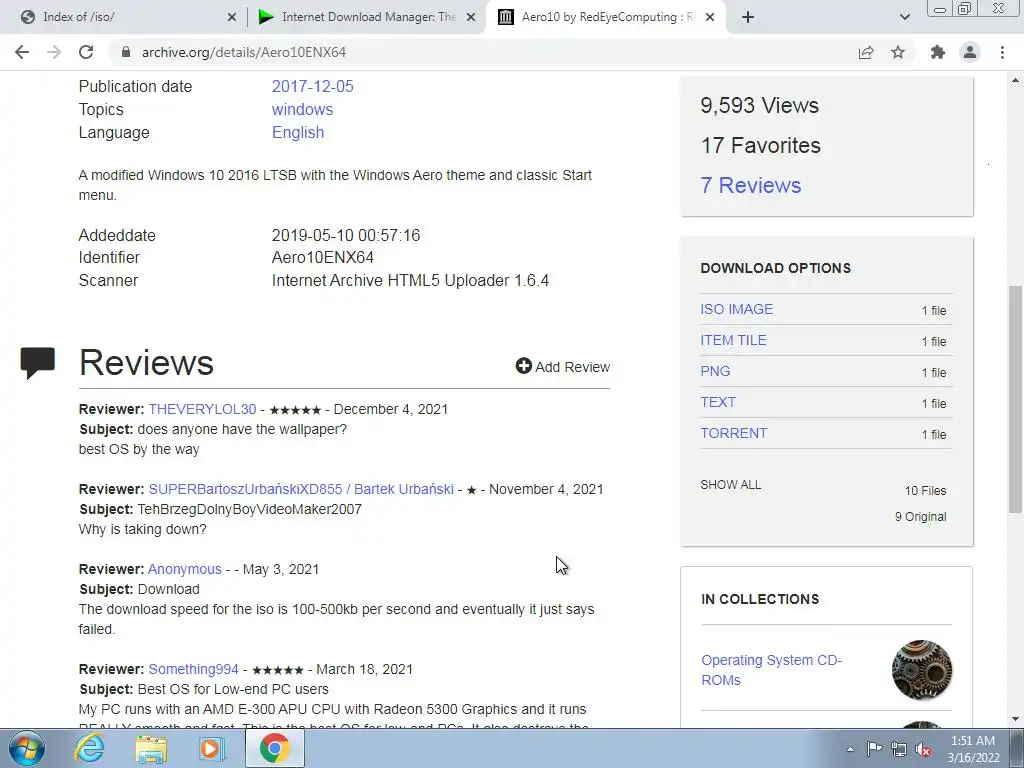Image resolution: width=1024 pixels, height=768 pixels.
Task: Open the 2017-12-05 publication date link
Action: pyautogui.click(x=312, y=86)
